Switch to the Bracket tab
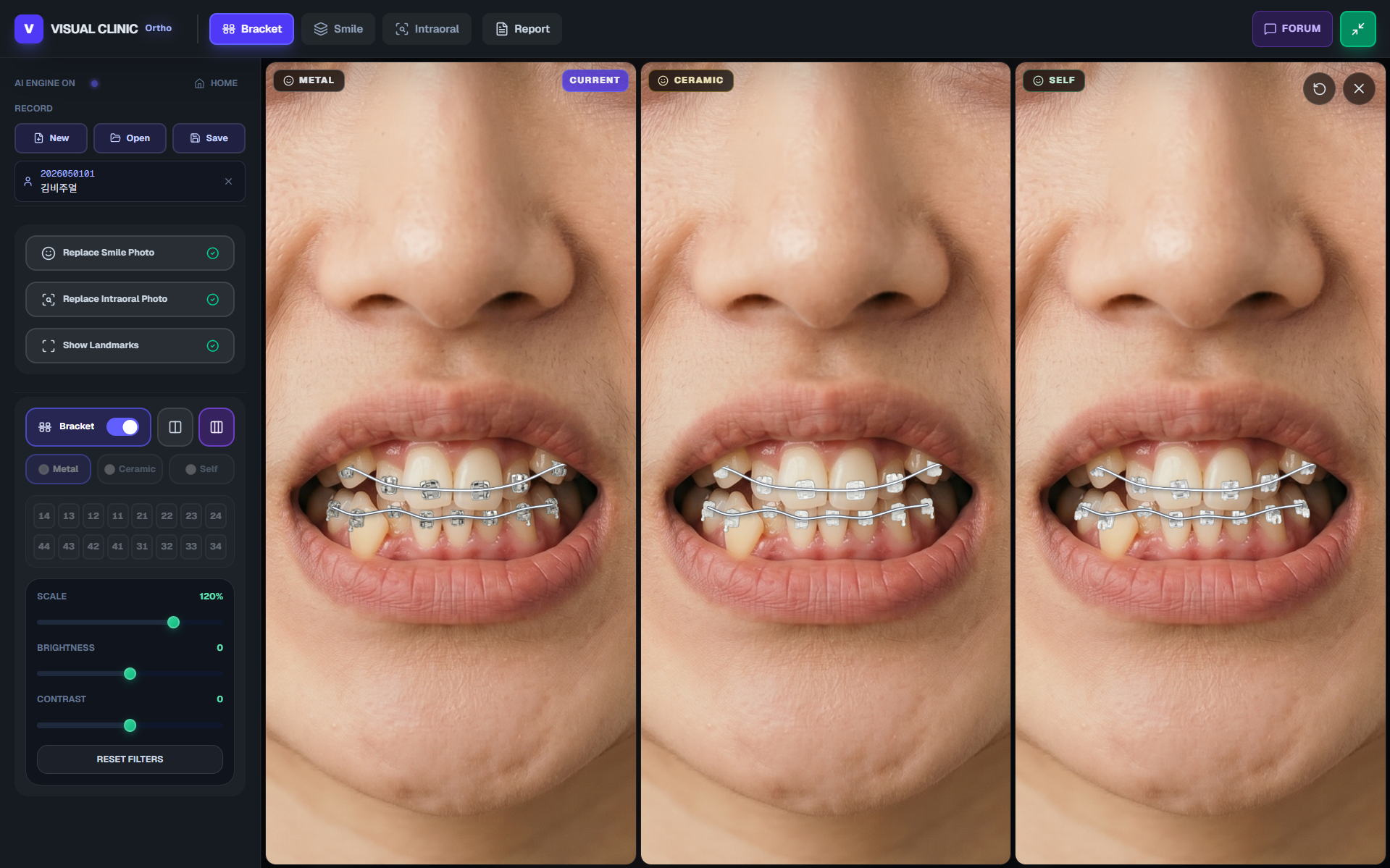Image resolution: width=1390 pixels, height=868 pixels. [251, 29]
